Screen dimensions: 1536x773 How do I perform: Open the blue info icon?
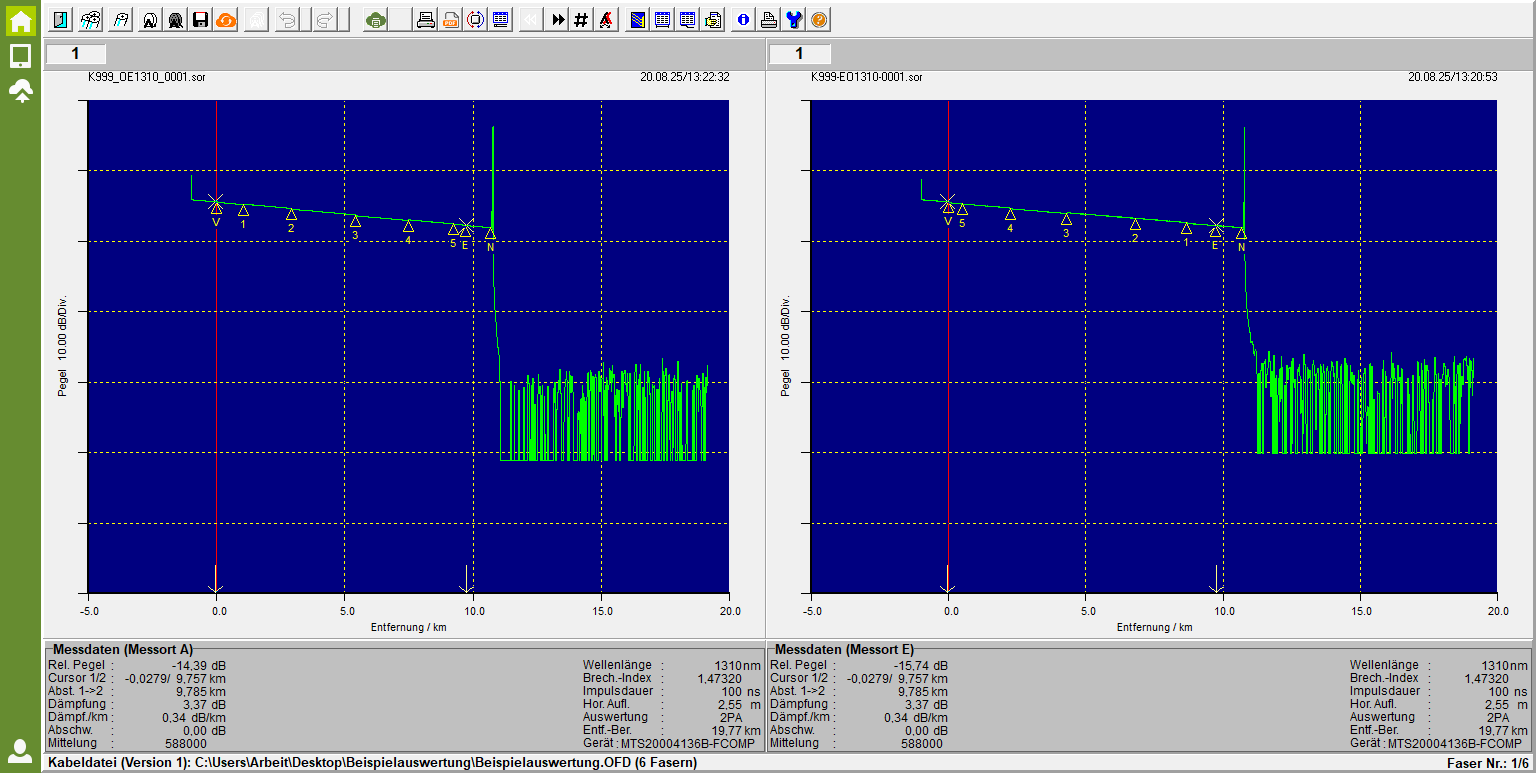click(x=743, y=20)
